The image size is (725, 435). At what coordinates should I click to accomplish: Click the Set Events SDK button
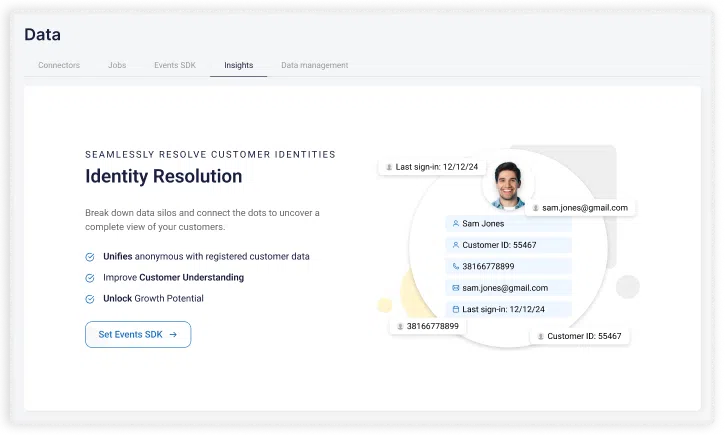click(138, 335)
